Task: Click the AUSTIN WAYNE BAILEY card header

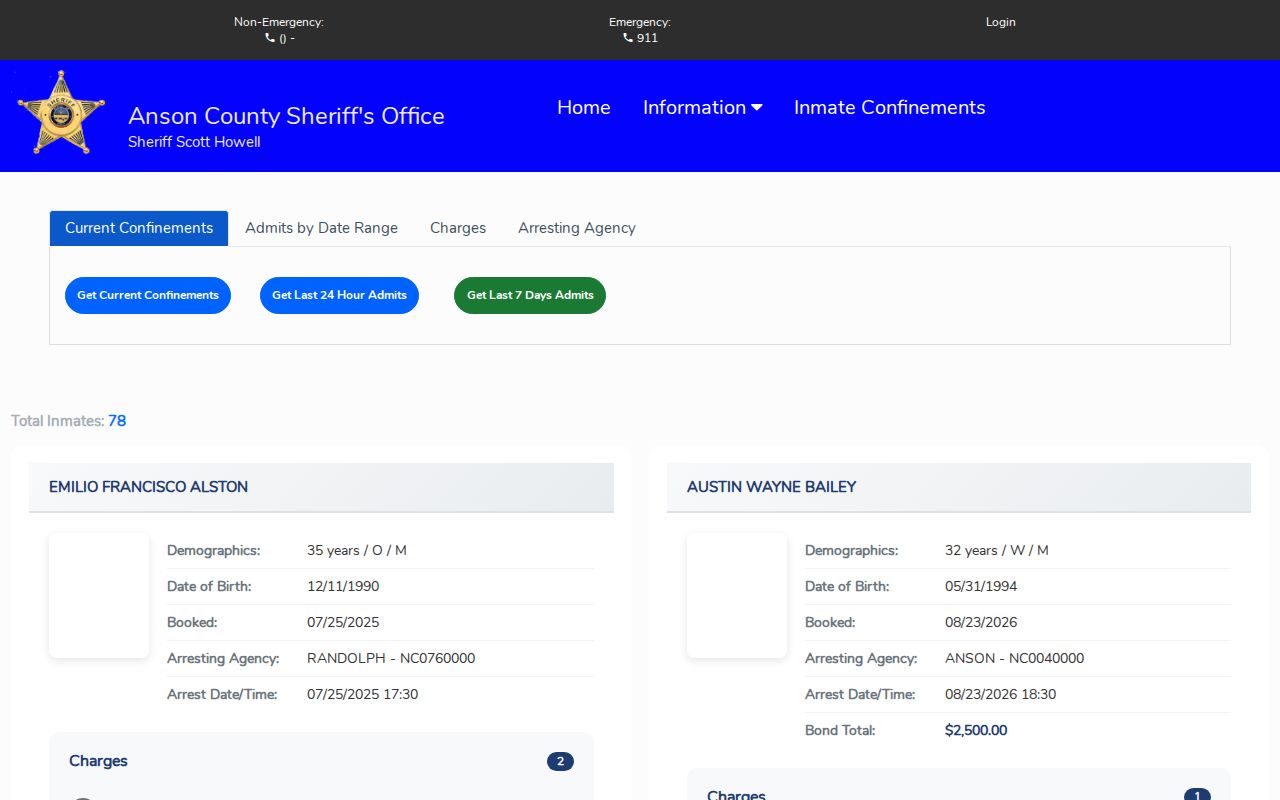Action: pyautogui.click(x=959, y=487)
